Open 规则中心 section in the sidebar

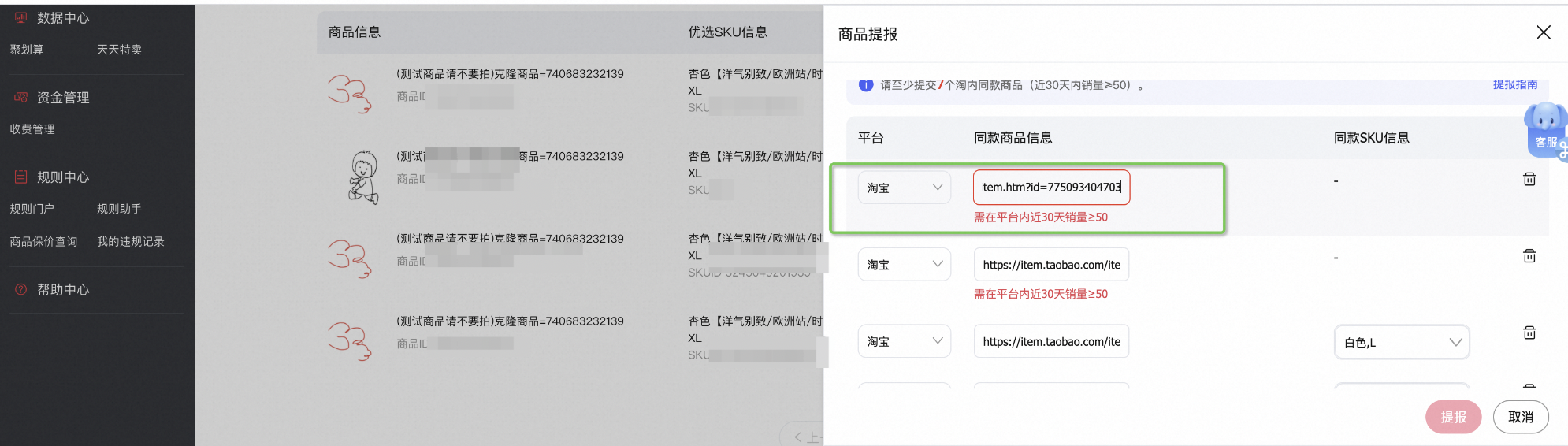pos(63,177)
